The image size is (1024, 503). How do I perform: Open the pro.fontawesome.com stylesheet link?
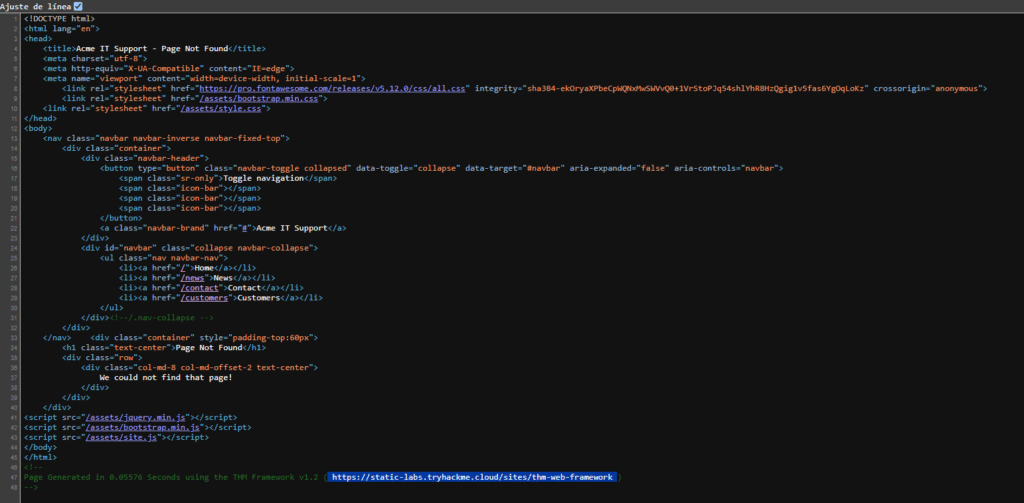coord(332,88)
